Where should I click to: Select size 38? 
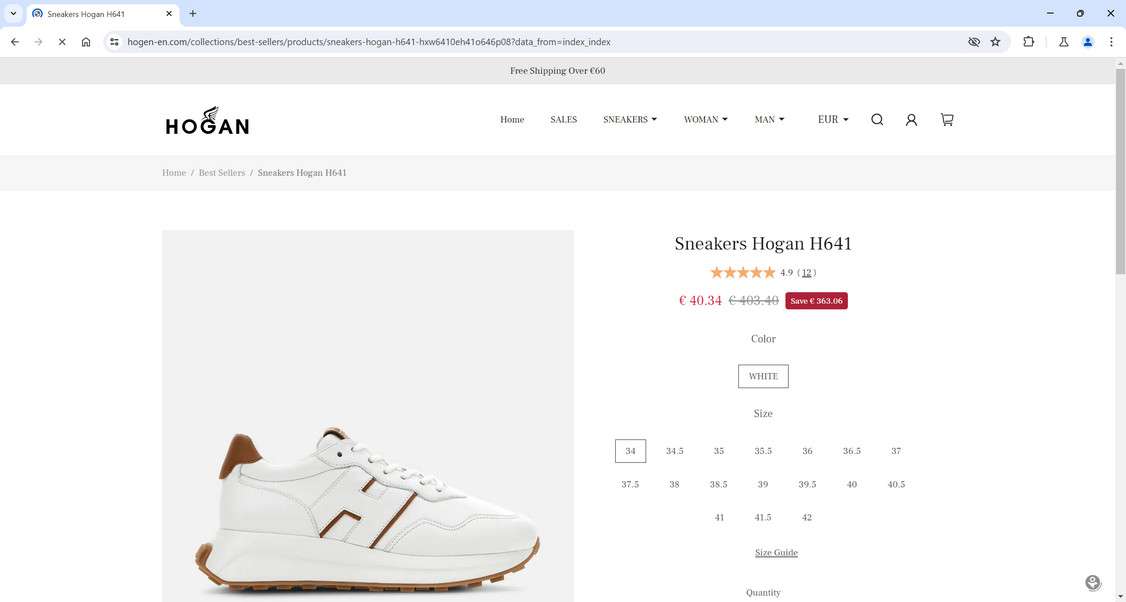pyautogui.click(x=674, y=484)
